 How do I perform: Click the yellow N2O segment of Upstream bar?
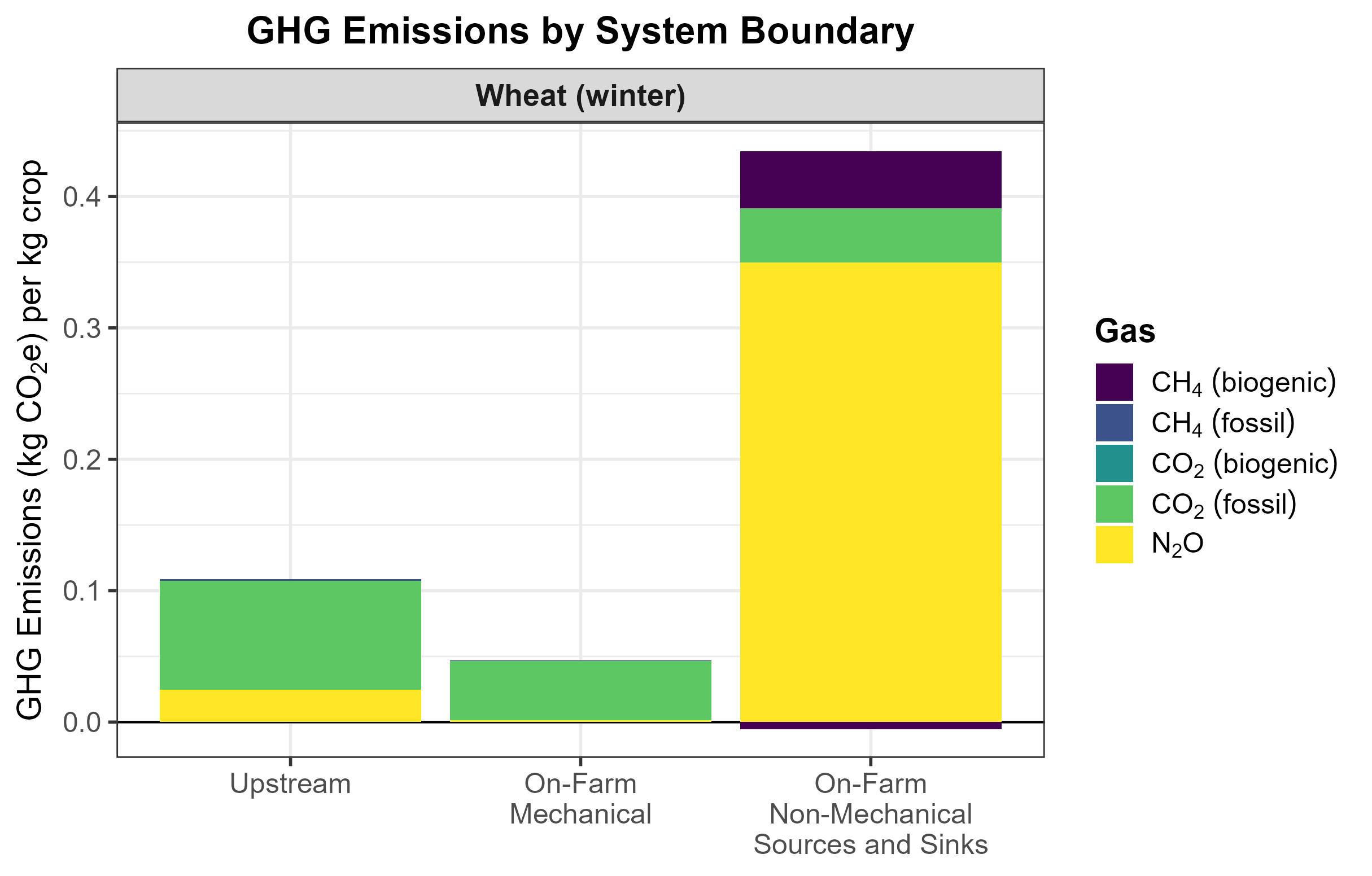pyautogui.click(x=290, y=706)
